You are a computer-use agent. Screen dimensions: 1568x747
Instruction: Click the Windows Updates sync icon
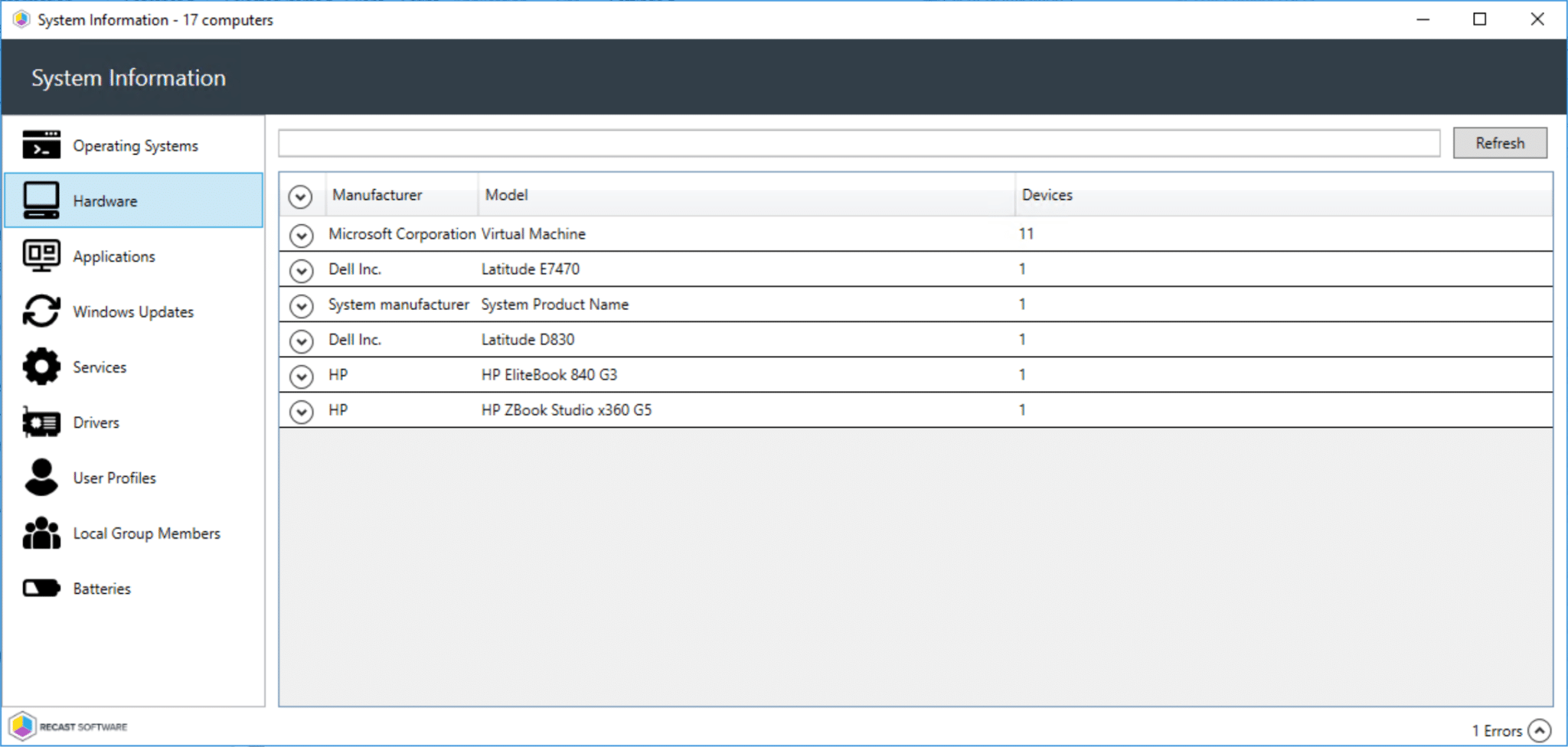click(x=41, y=311)
